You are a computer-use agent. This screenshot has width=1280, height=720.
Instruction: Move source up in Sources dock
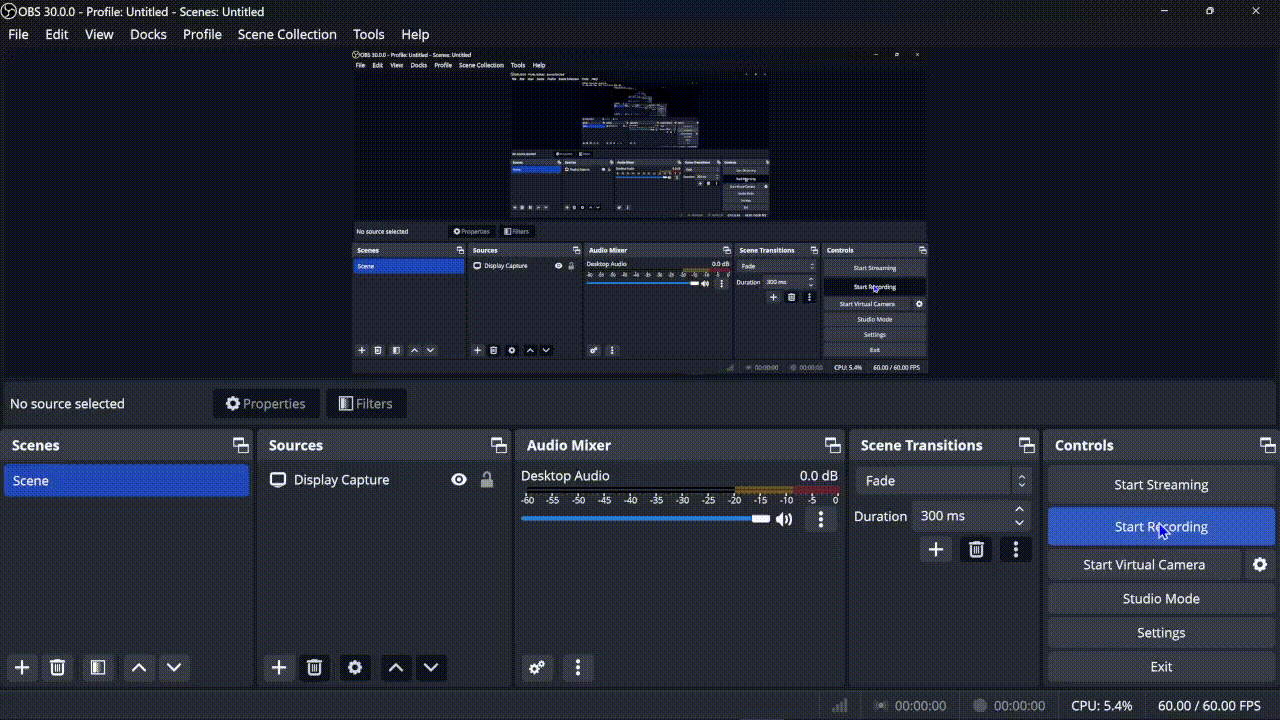[x=396, y=667]
